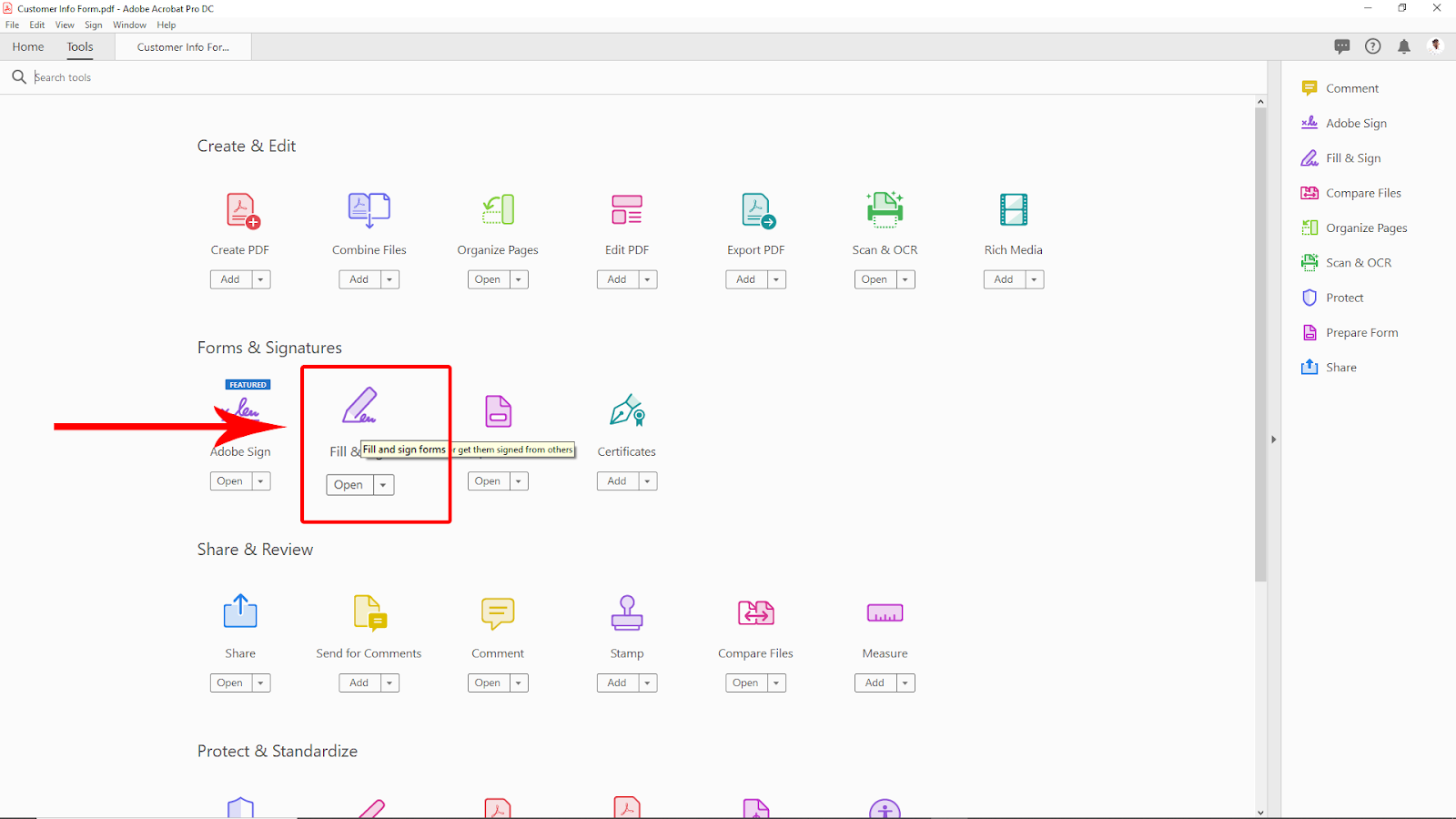Open Adobe Sign shortcut in right panel
Image resolution: width=1456 pixels, height=819 pixels.
click(x=1344, y=123)
